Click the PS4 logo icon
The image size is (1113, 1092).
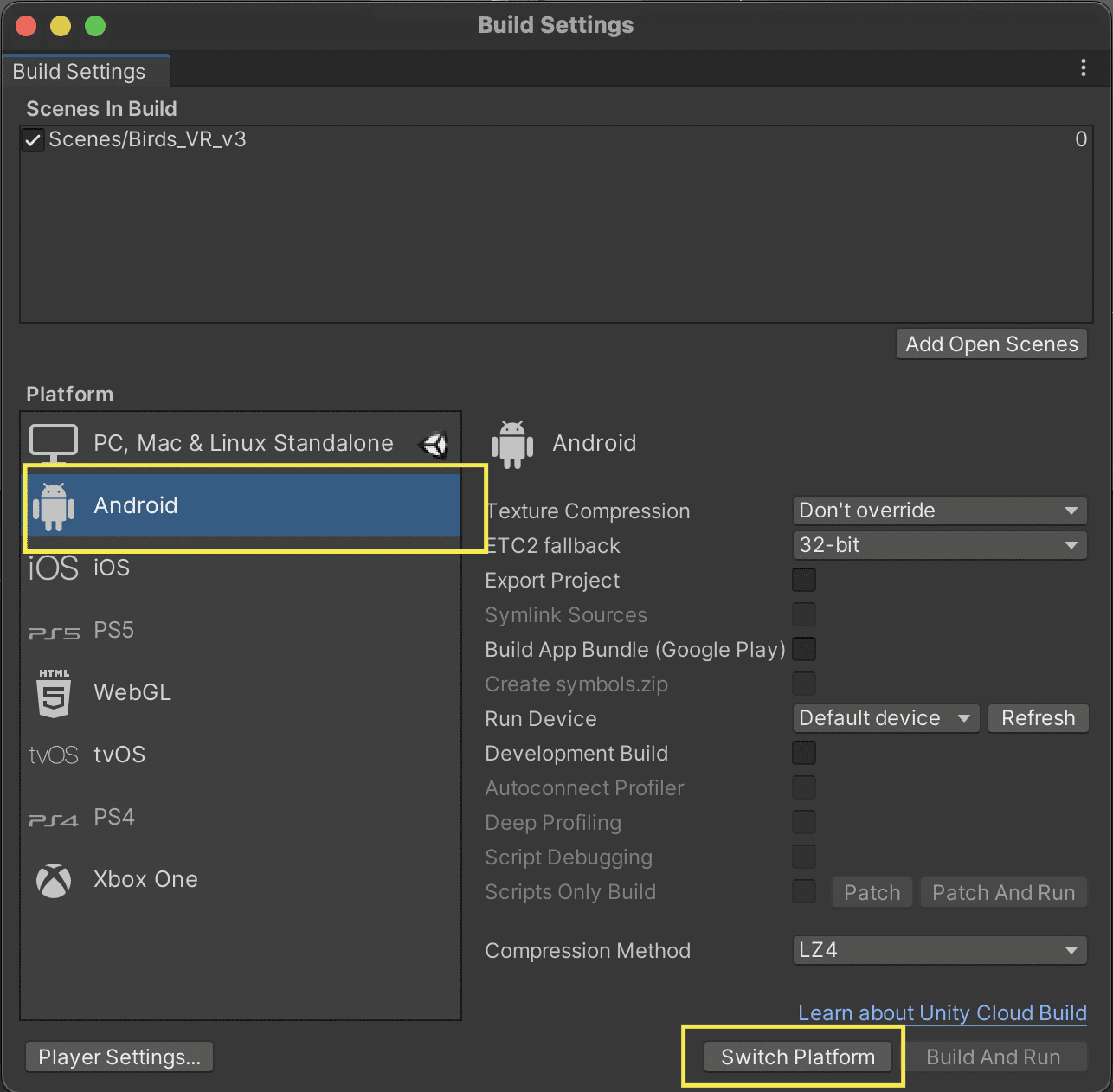pyautogui.click(x=54, y=819)
